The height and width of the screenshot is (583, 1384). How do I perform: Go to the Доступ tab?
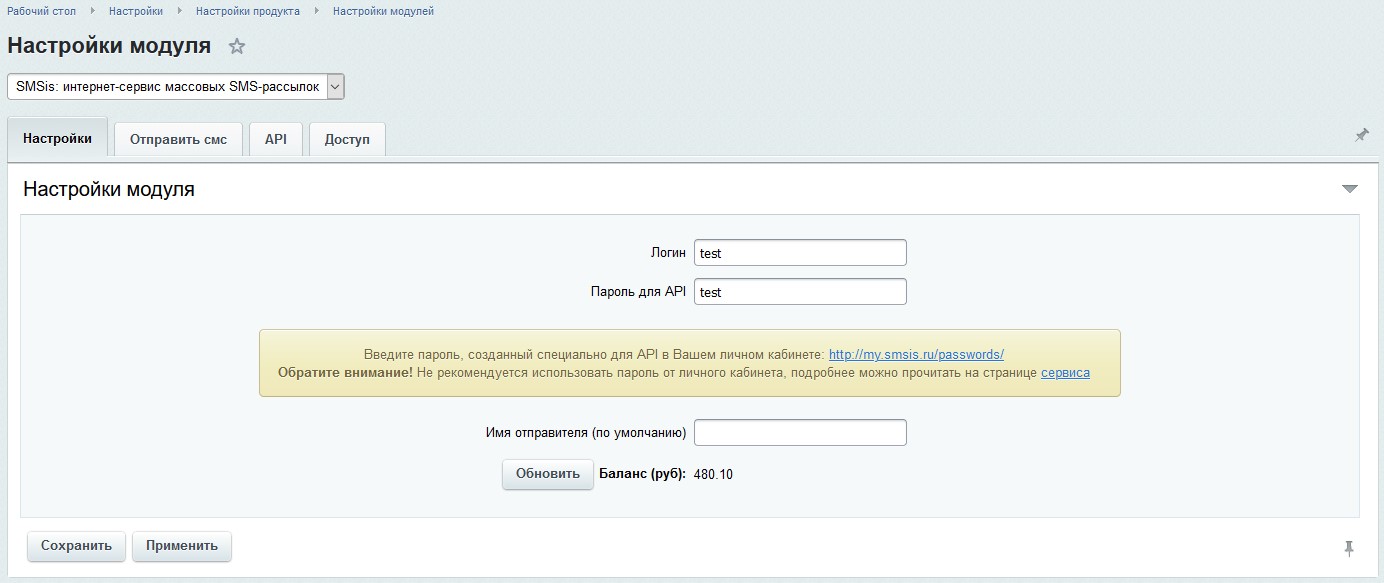point(347,140)
